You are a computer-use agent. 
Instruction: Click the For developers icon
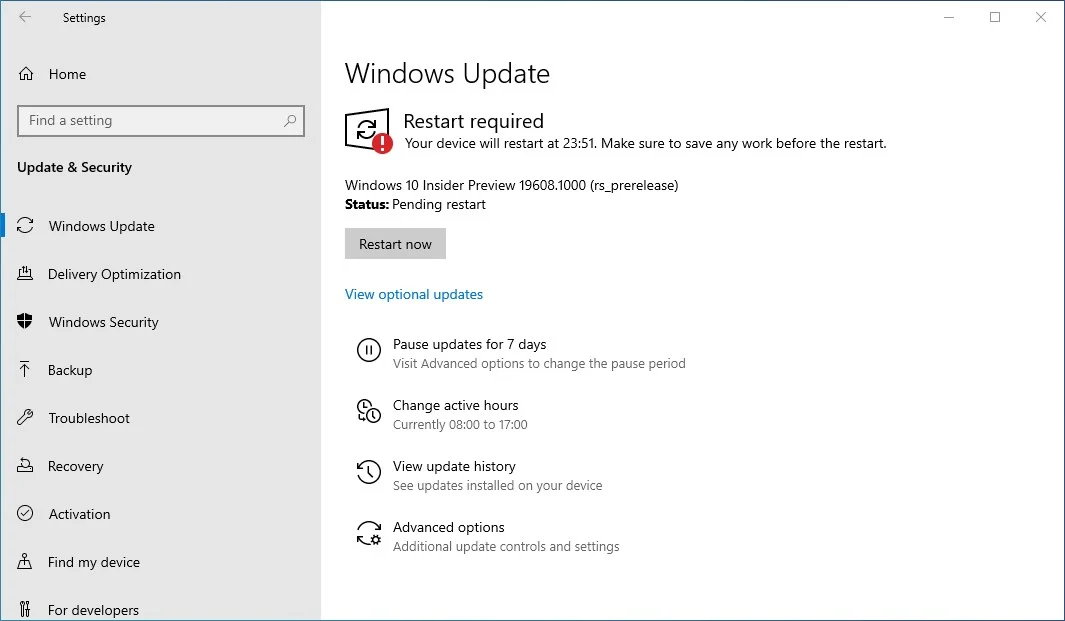point(25,609)
